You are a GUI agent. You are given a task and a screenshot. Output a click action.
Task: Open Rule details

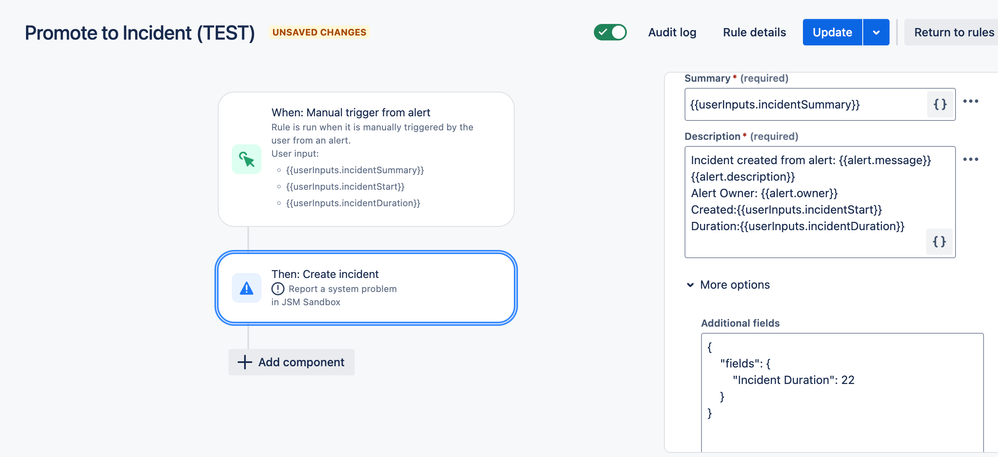(754, 32)
